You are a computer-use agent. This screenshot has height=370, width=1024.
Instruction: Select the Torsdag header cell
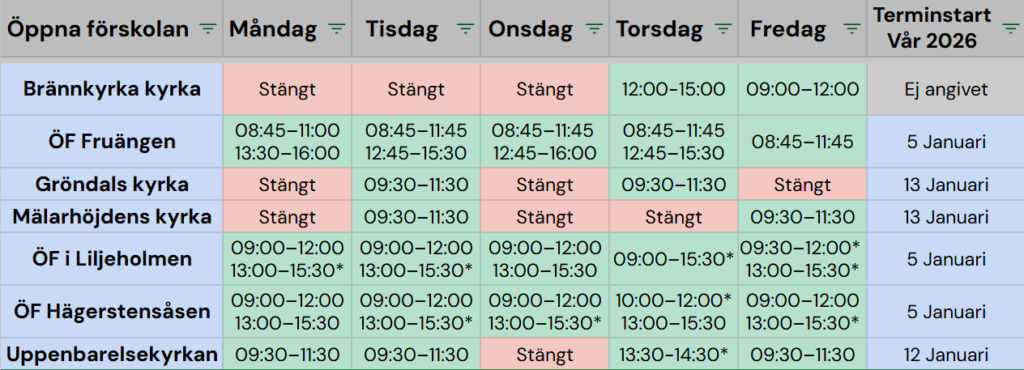coord(674,28)
